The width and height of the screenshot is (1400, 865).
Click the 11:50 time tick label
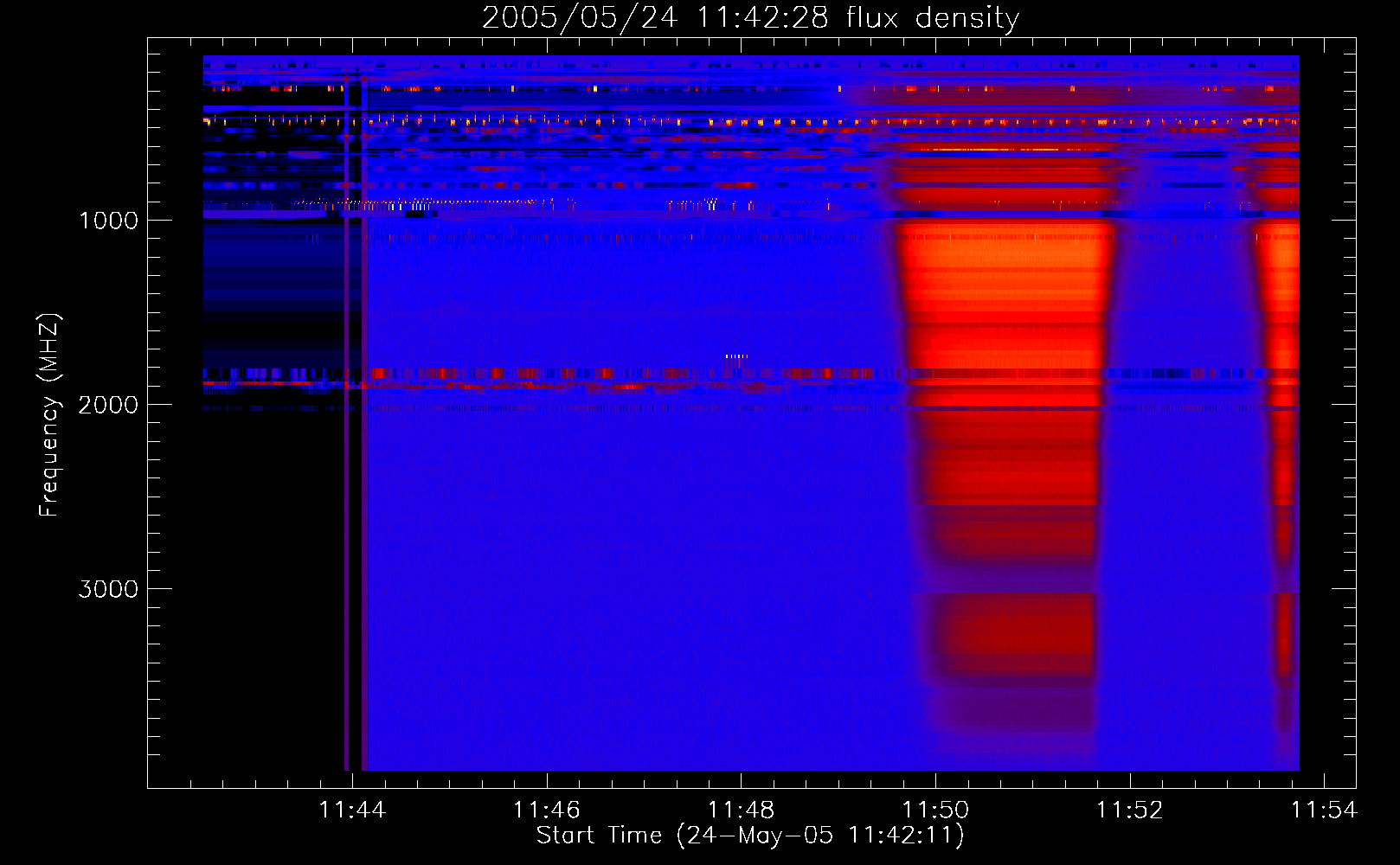936,811
